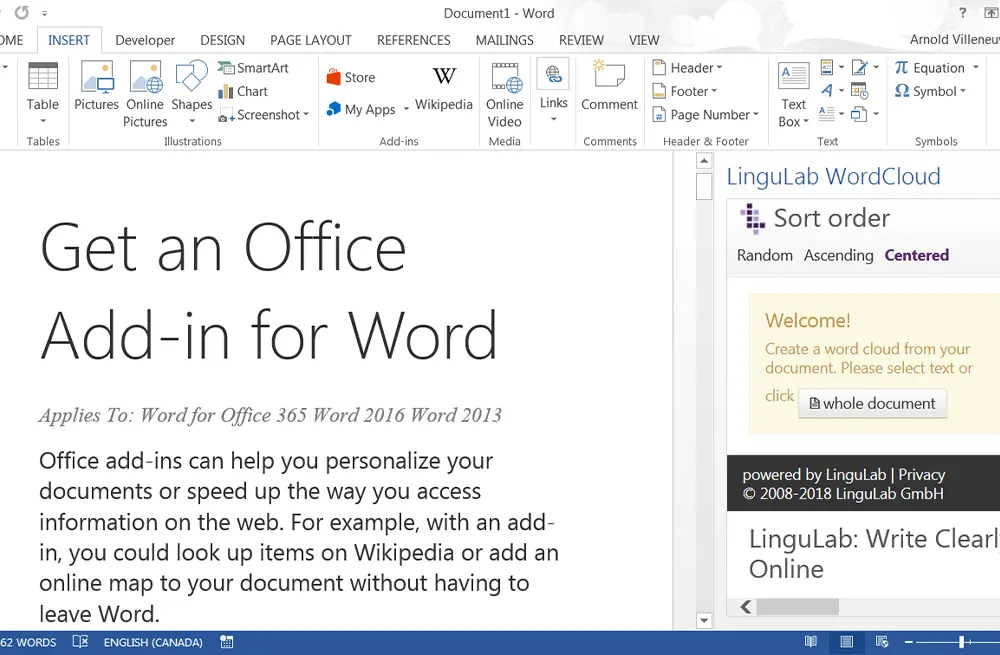
Task: Open the Quick Parts gallery icon
Action: pos(827,67)
